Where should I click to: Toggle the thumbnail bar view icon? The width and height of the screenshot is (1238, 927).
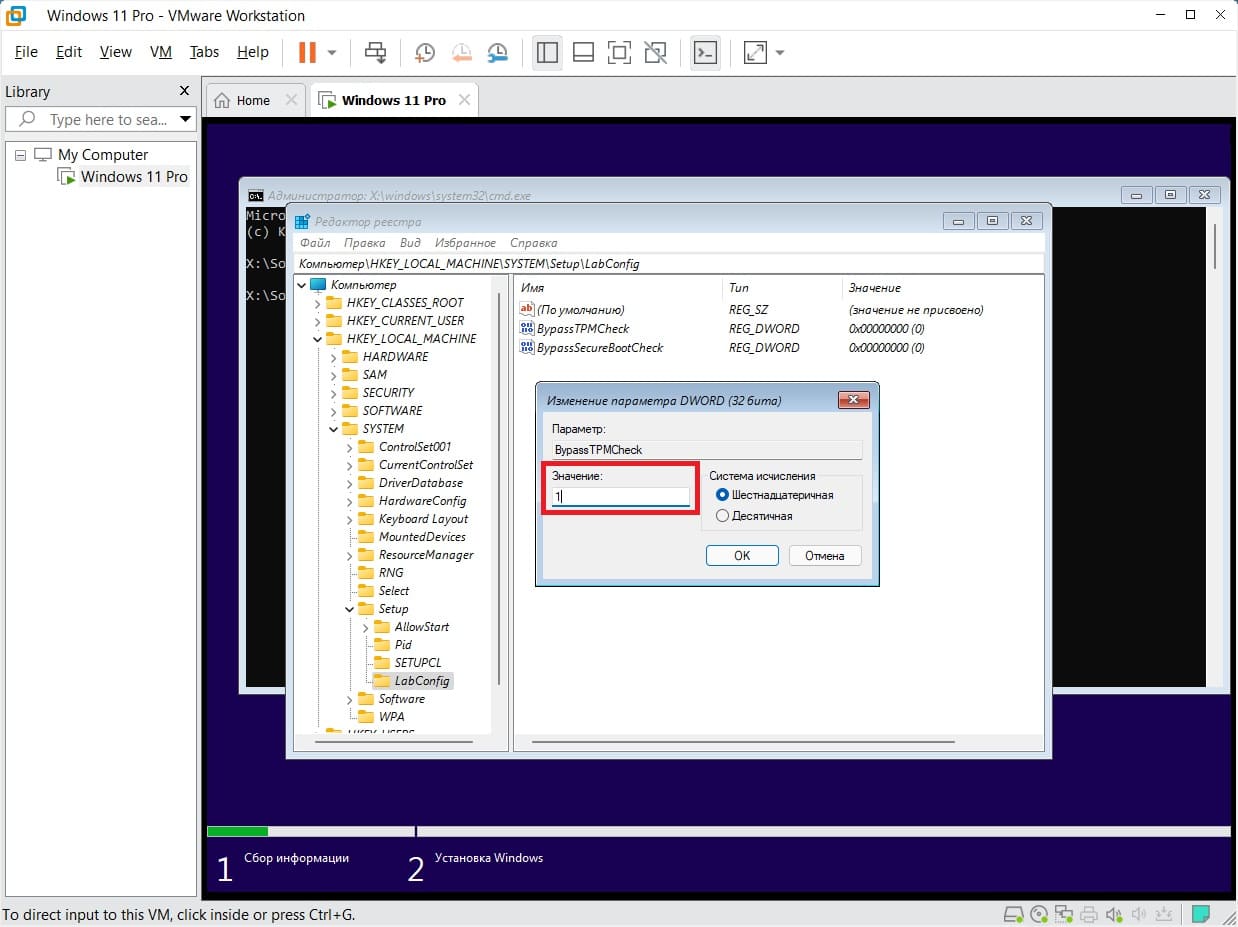pos(583,52)
